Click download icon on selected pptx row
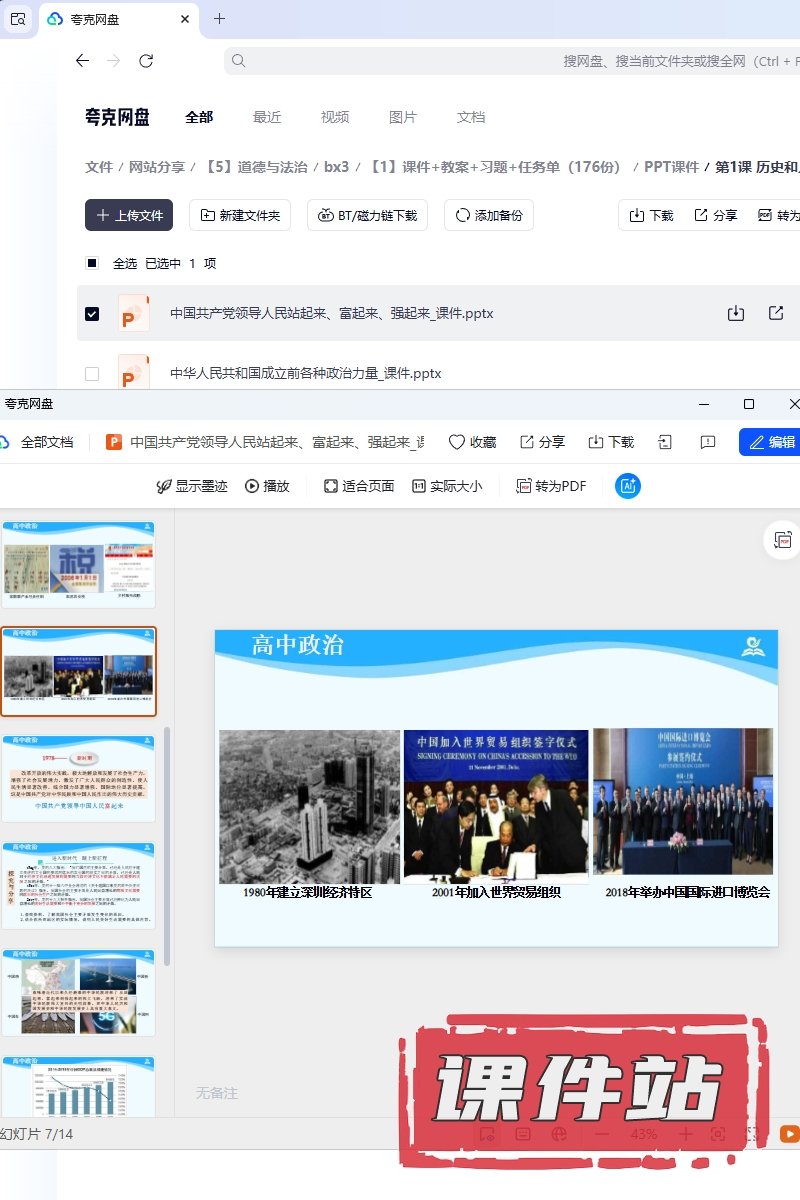Screen dimensions: 800x1200 pos(736,313)
